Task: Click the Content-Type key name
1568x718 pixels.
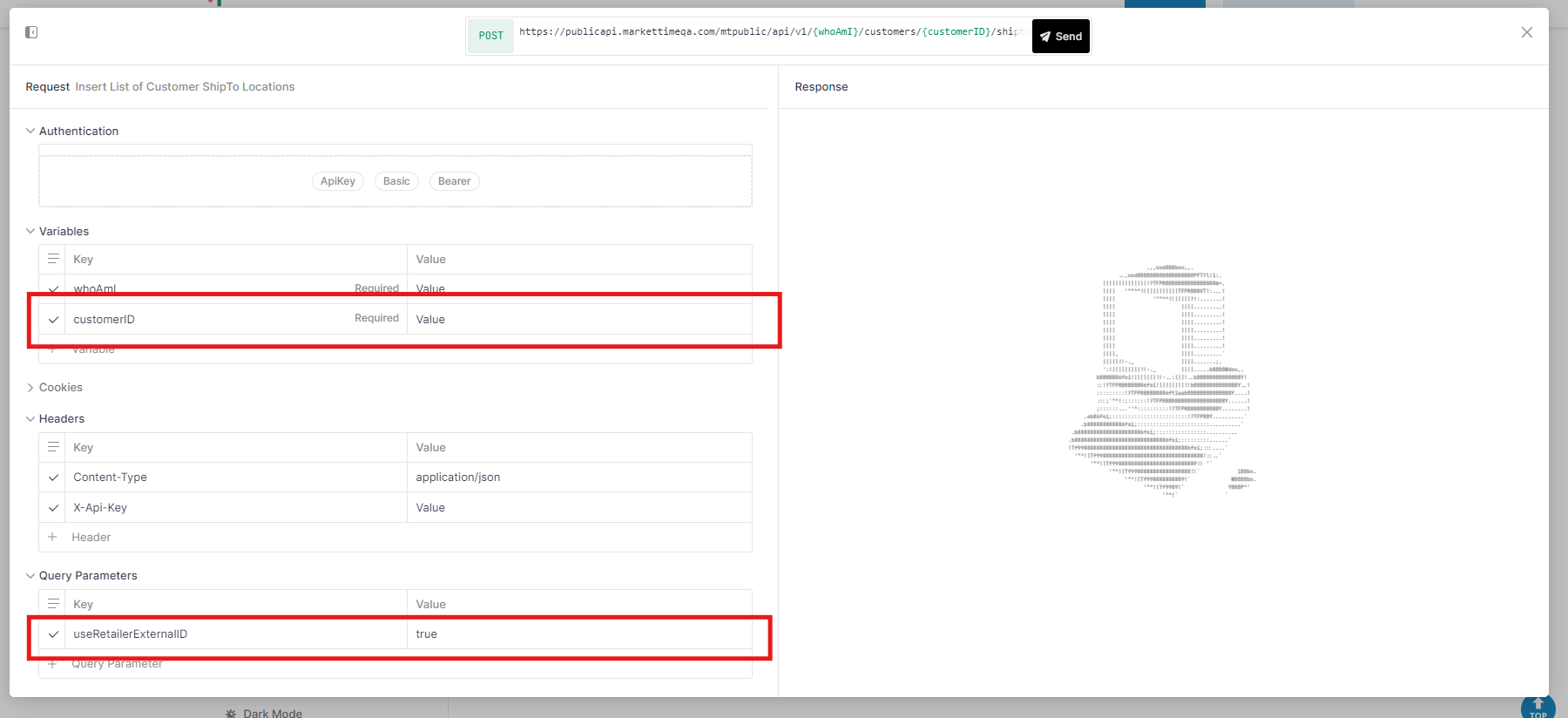Action: pos(111,478)
